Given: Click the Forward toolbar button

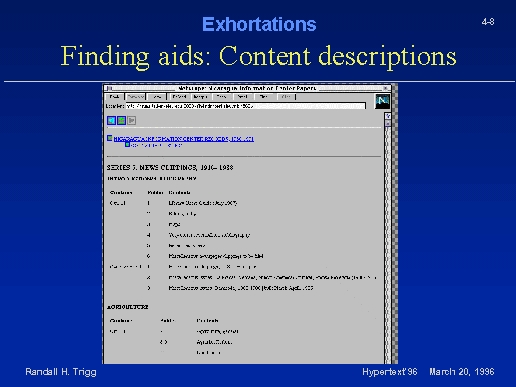Looking at the screenshot, I should tap(135, 97).
